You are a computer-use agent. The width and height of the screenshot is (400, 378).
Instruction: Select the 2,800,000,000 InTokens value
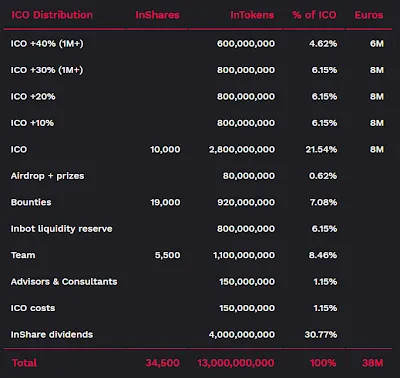click(242, 149)
